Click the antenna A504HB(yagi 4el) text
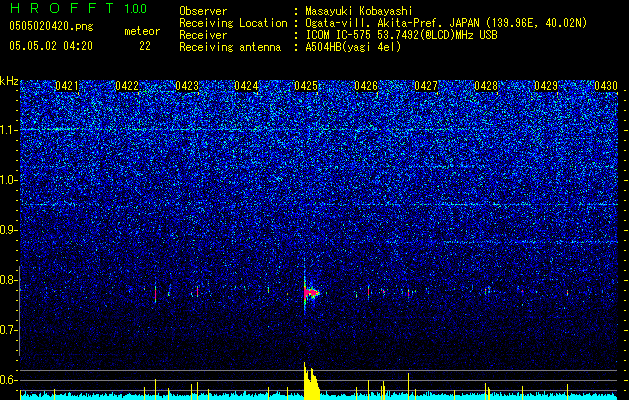Viewport: 629px width, 400px height. [x=353, y=47]
